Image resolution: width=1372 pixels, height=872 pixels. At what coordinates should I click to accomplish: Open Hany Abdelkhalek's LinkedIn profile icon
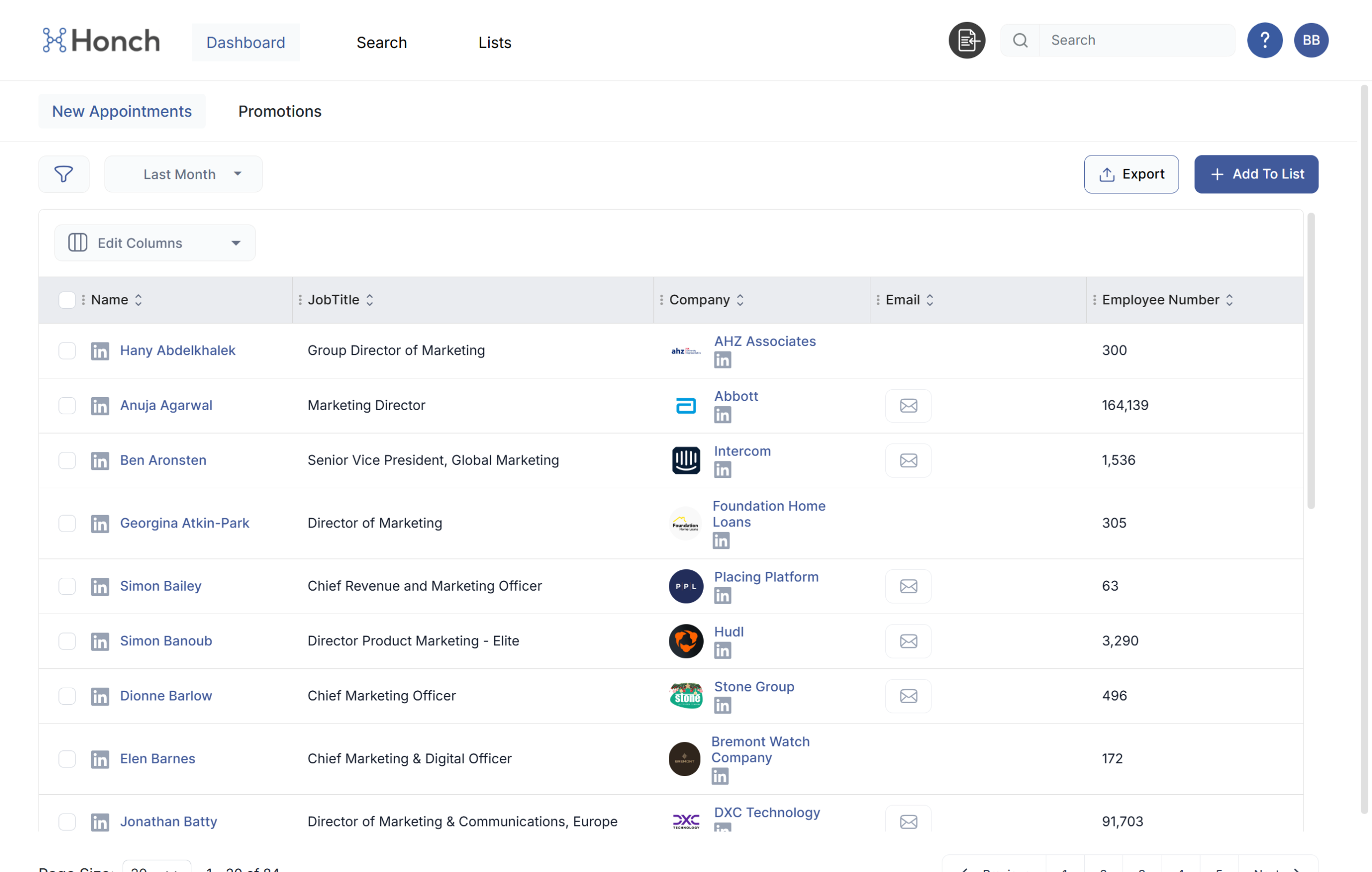[100, 351]
